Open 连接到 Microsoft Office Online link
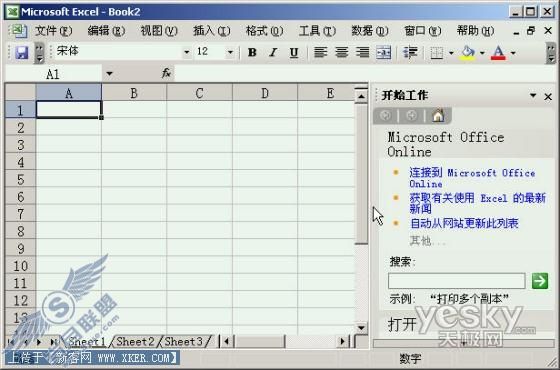This screenshot has width=560, height=370. click(x=472, y=178)
